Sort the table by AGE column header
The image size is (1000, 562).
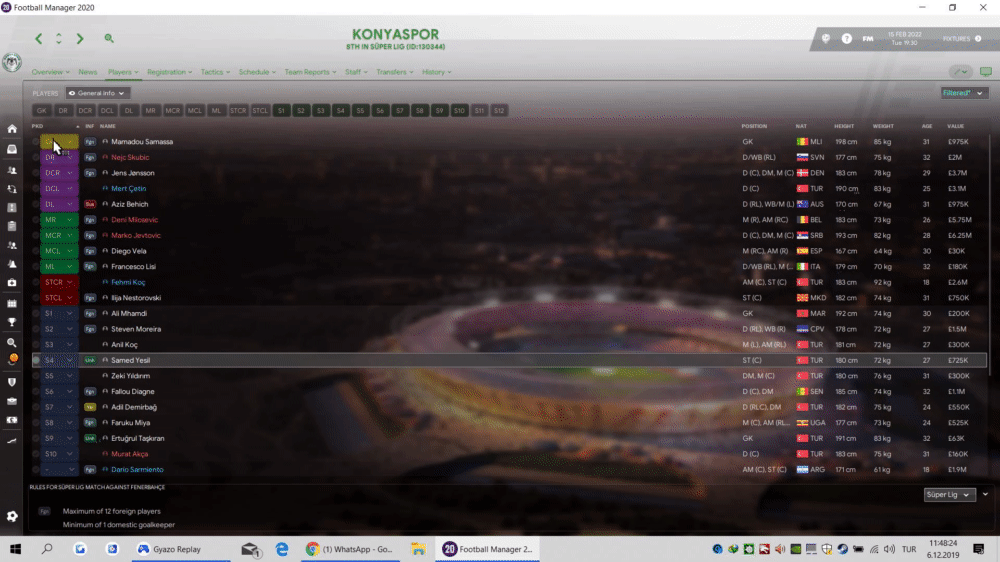[927, 126]
